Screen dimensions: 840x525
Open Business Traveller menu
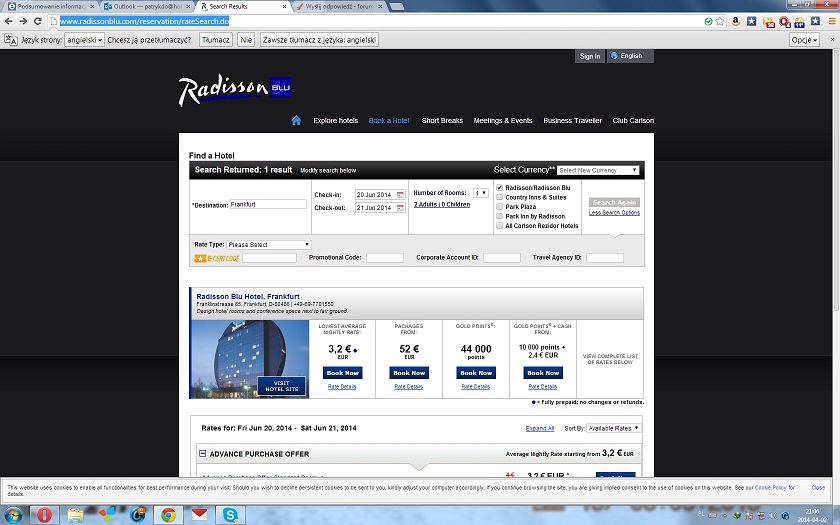(x=572, y=121)
